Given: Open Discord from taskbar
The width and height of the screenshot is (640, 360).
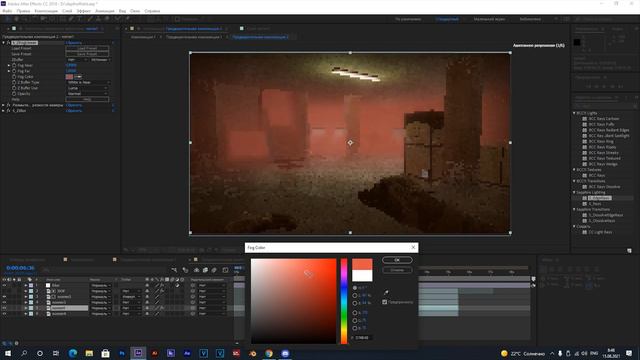Looking at the screenshot, I should (285, 353).
